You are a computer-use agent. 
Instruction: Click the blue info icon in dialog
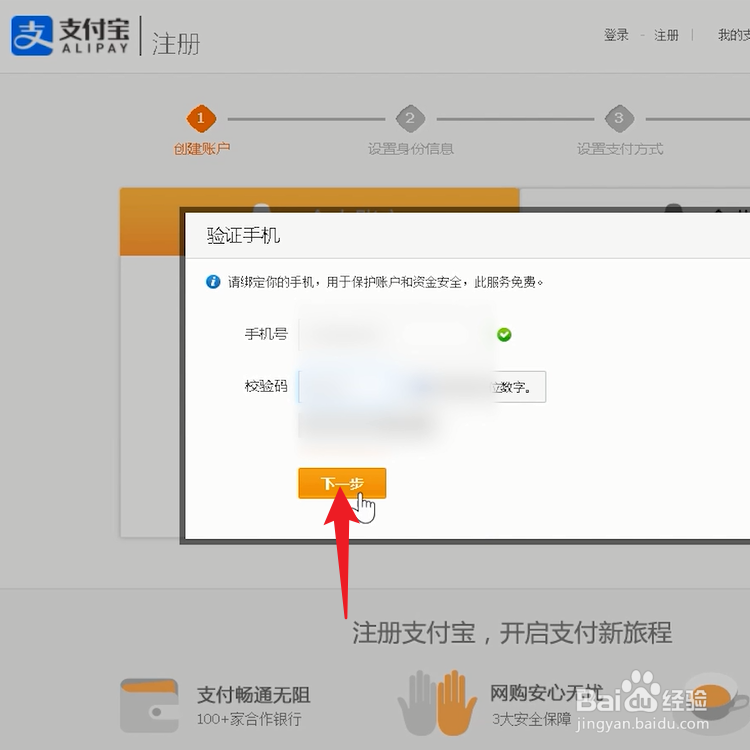click(213, 282)
